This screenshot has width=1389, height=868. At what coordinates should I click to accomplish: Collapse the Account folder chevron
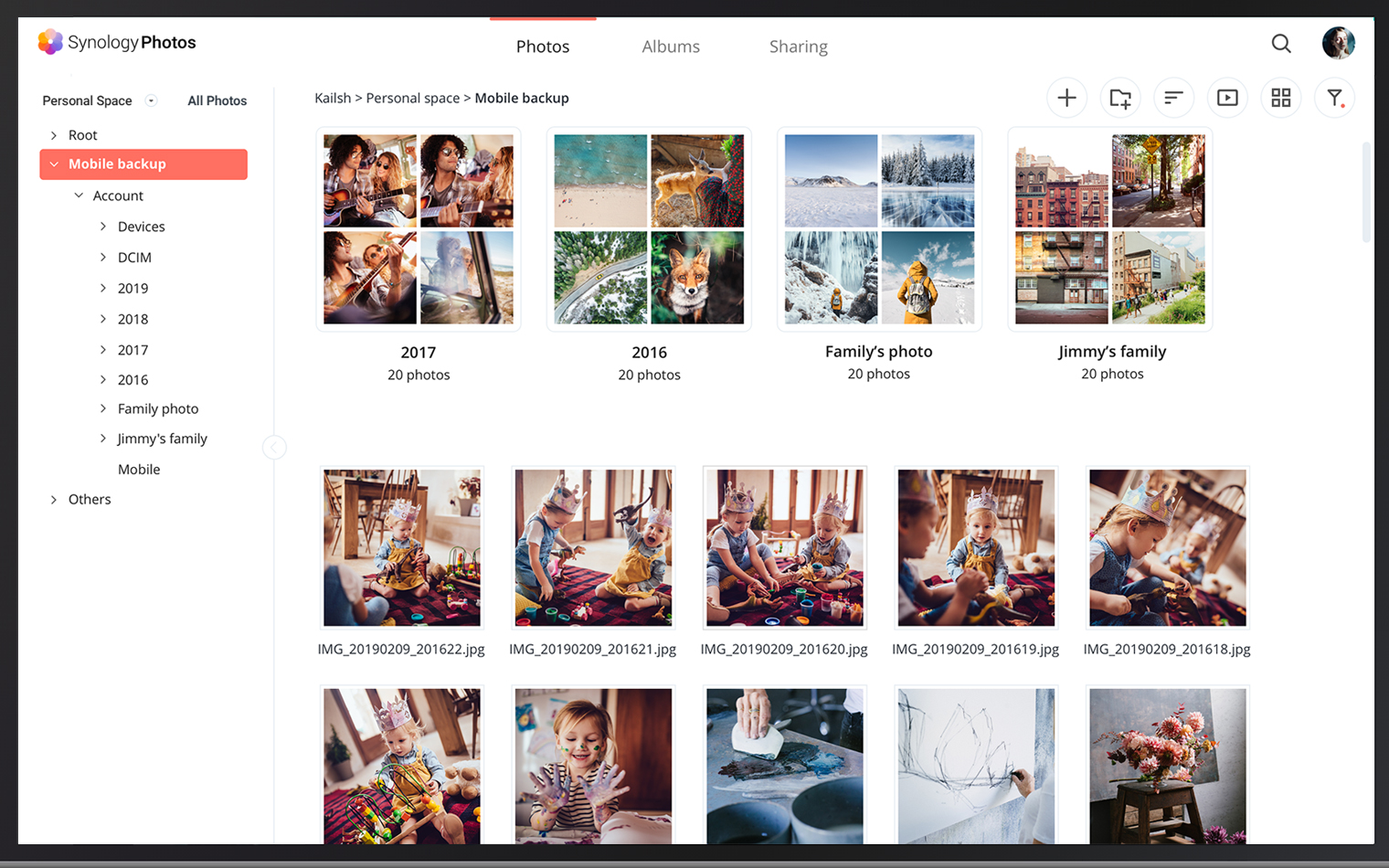coord(79,196)
